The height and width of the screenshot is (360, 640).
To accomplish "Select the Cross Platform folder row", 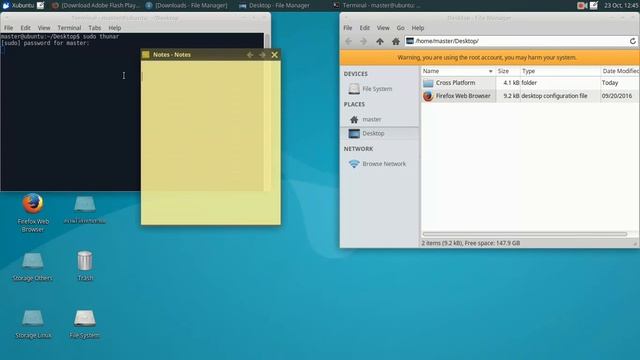I will click(530, 83).
